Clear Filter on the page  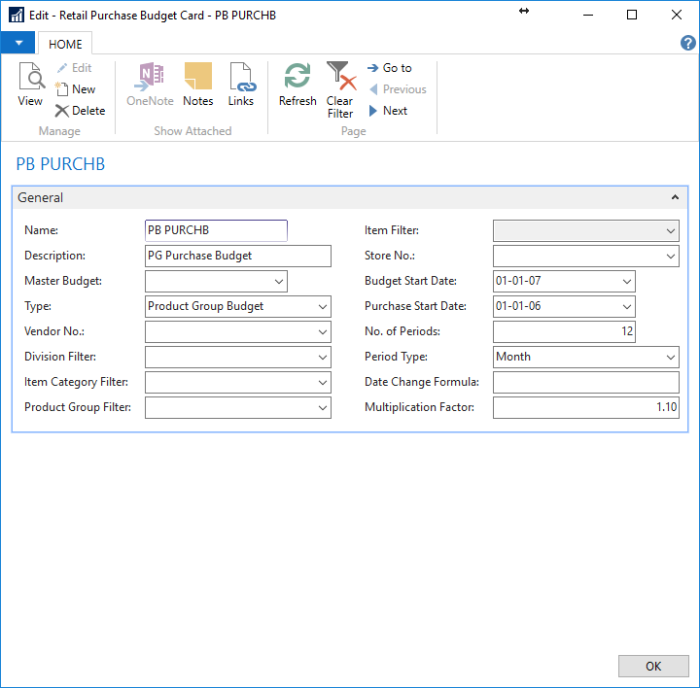point(340,90)
